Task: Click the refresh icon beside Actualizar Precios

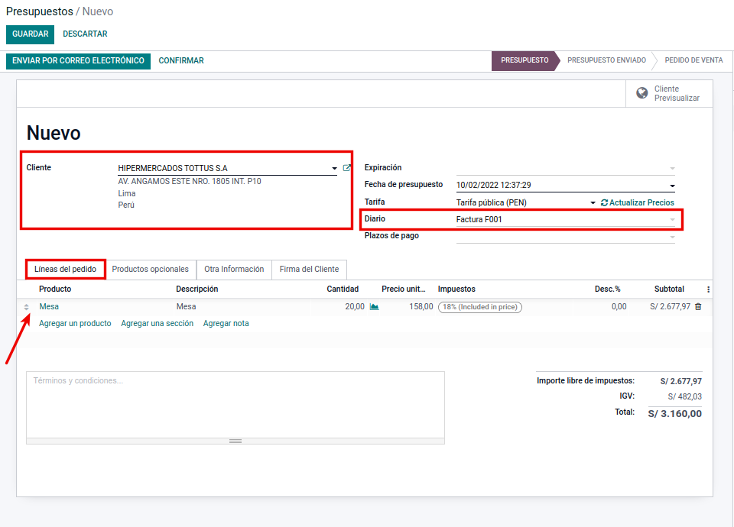Action: [604, 203]
